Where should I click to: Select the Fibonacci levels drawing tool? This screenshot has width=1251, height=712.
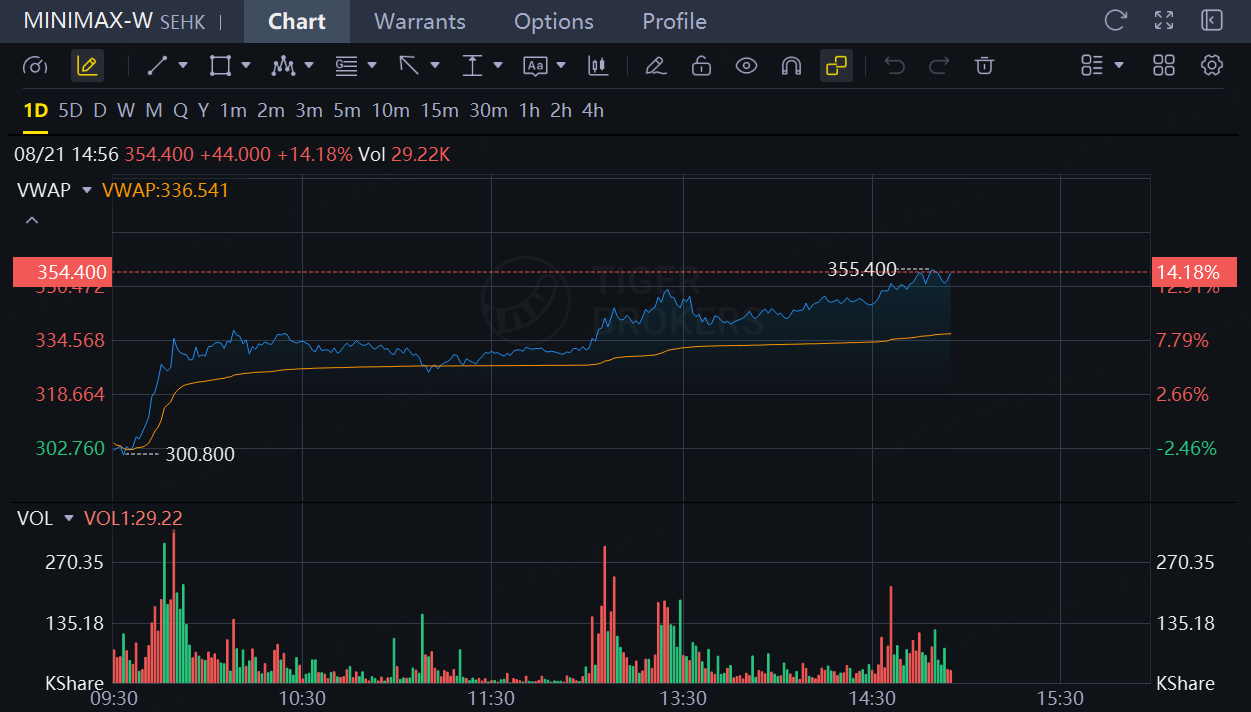point(346,66)
